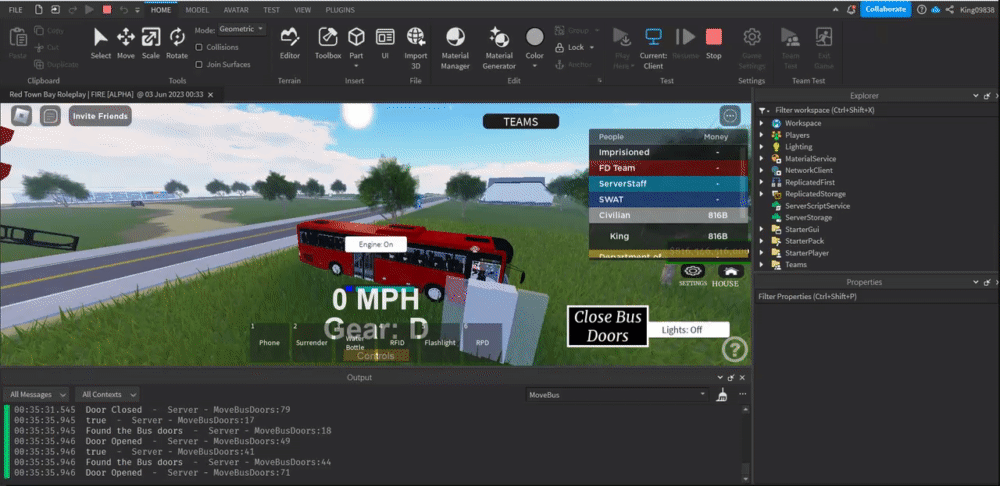1000x486 pixels.
Task: Click the Engine: On label
Action: click(376, 244)
